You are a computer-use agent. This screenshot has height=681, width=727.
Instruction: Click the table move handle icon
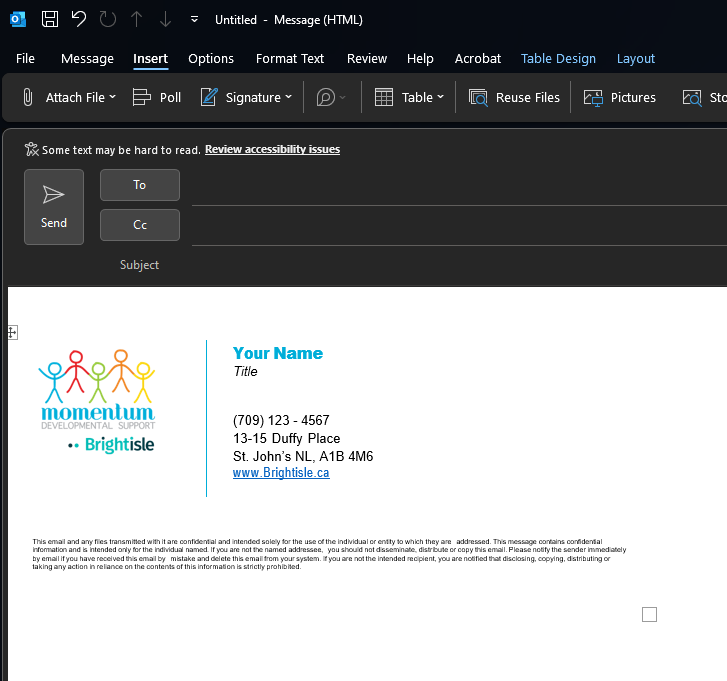click(12, 332)
